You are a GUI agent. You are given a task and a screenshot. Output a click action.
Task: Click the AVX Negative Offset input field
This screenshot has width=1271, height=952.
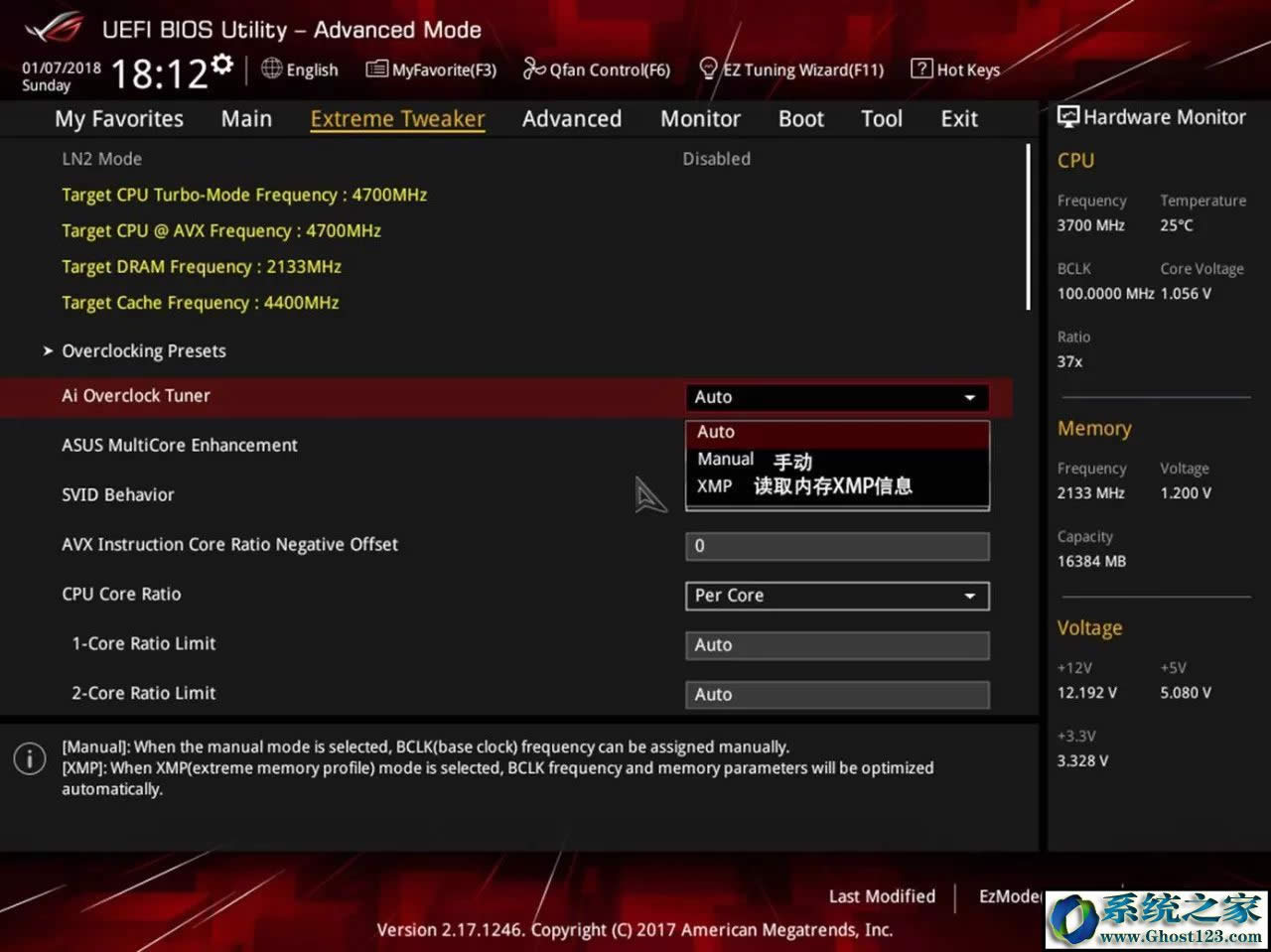836,546
